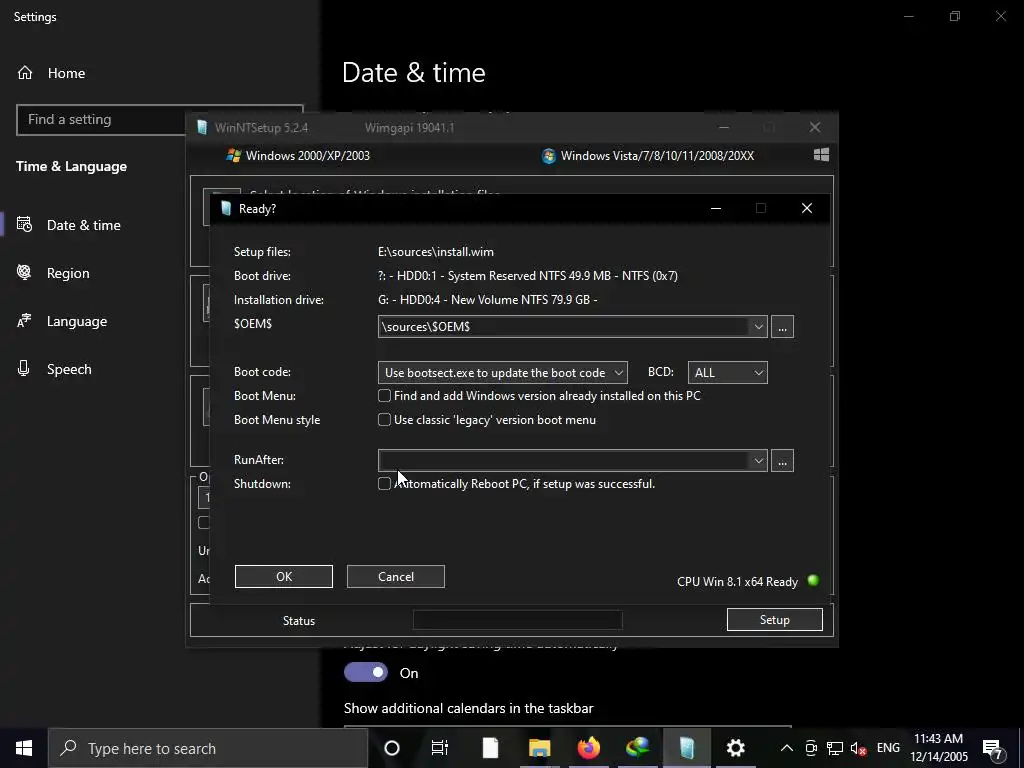
Task: Open network status tray icon
Action: tap(835, 748)
